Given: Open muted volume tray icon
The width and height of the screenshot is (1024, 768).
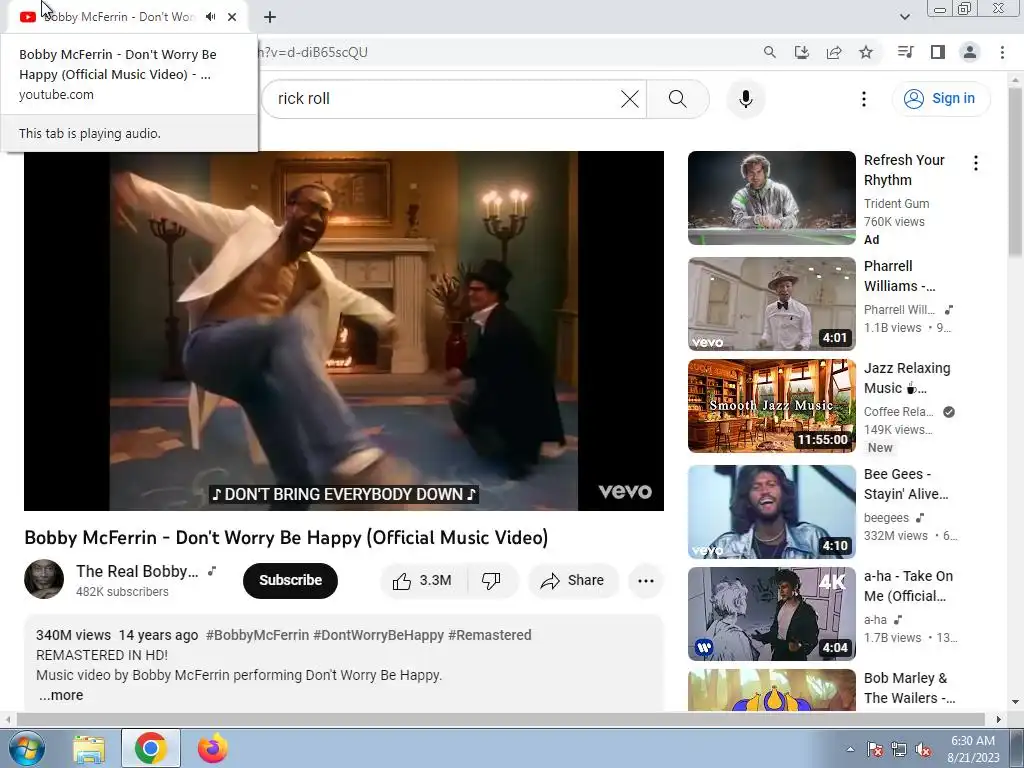Looking at the screenshot, I should [923, 749].
